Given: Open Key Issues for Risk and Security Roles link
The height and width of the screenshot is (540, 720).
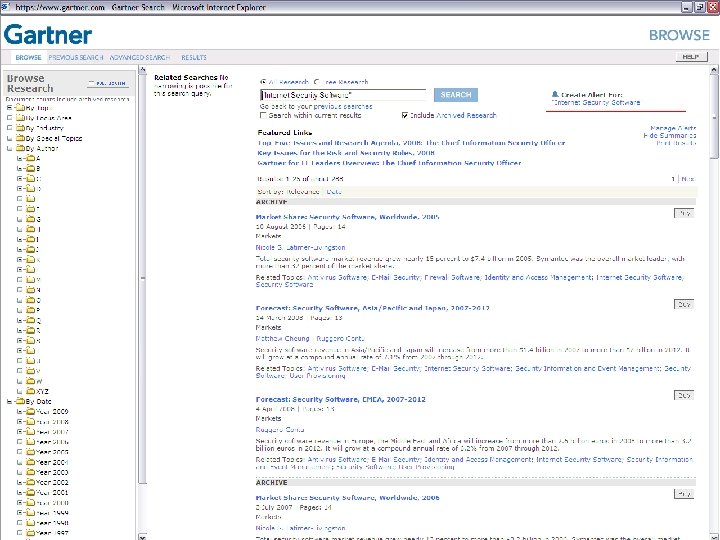Looking at the screenshot, I should (346, 153).
